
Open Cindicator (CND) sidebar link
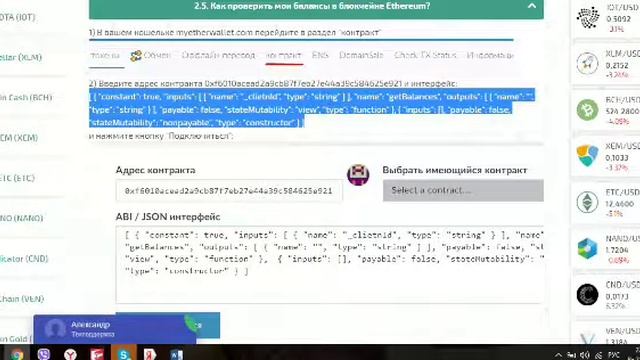click(x=24, y=258)
